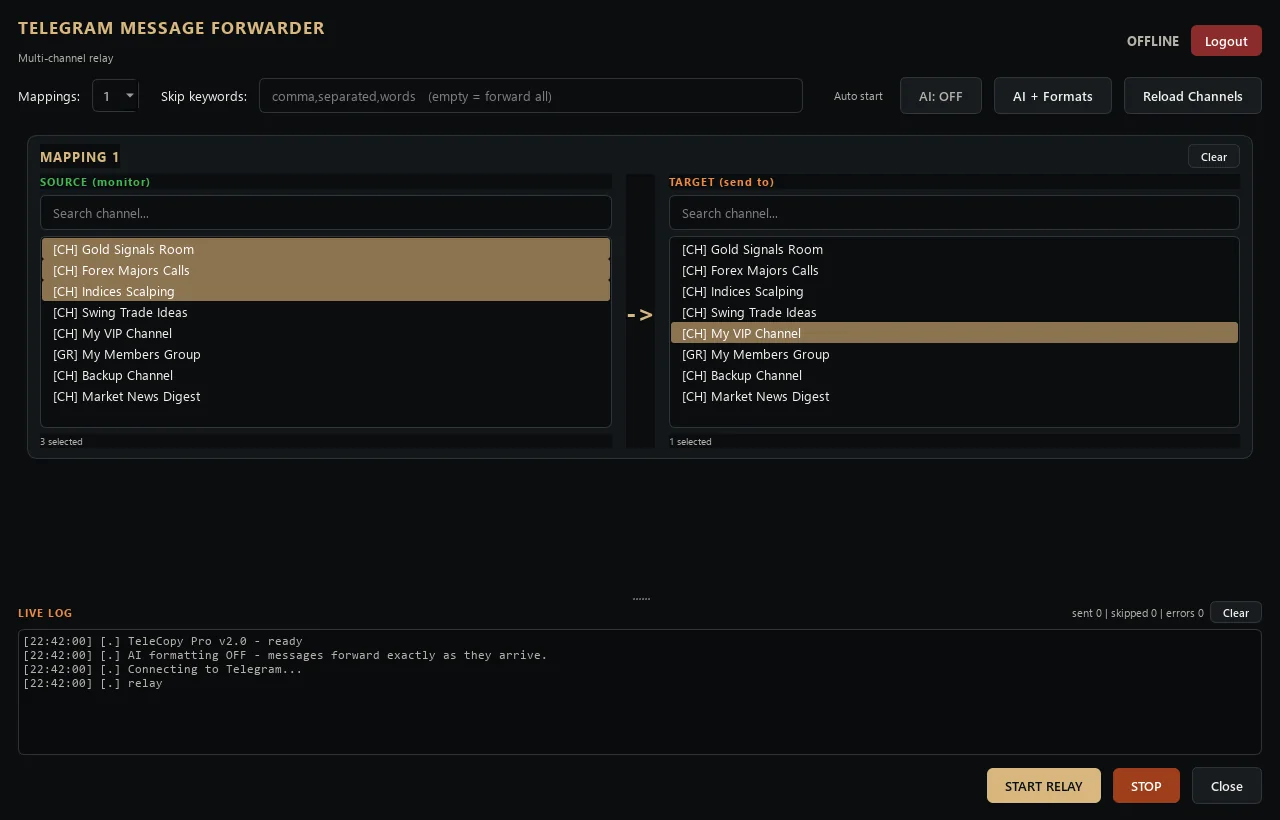The height and width of the screenshot is (820, 1280).
Task: Clear Mapping 1 selections
Action: (1213, 156)
